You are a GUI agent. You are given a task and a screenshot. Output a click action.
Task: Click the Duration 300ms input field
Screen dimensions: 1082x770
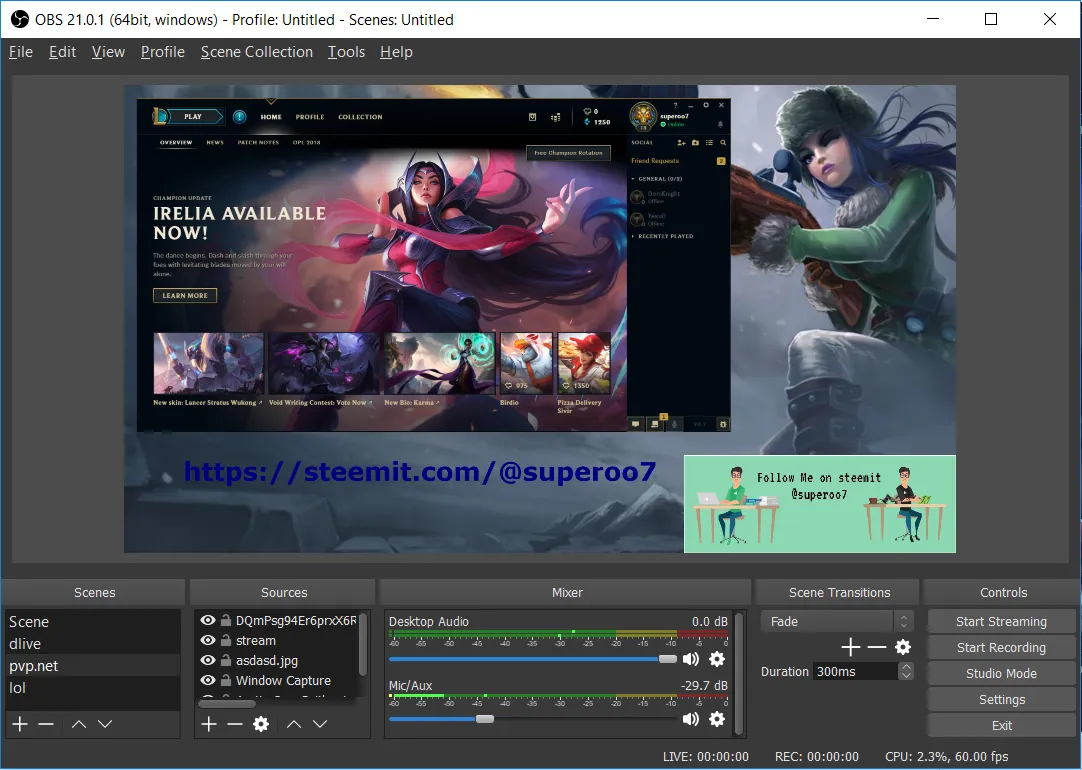(x=856, y=671)
